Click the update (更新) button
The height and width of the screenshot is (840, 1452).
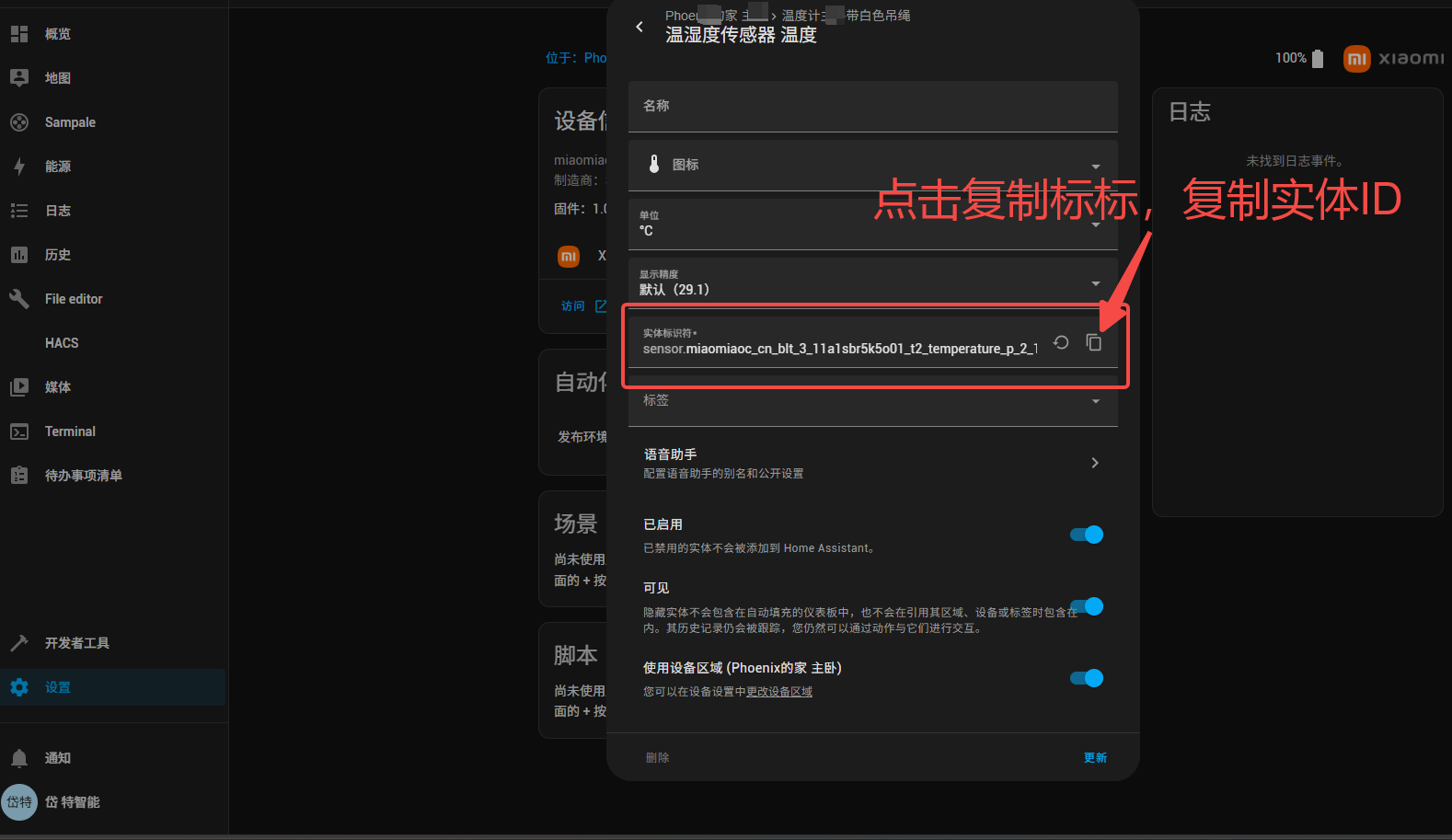point(1095,758)
